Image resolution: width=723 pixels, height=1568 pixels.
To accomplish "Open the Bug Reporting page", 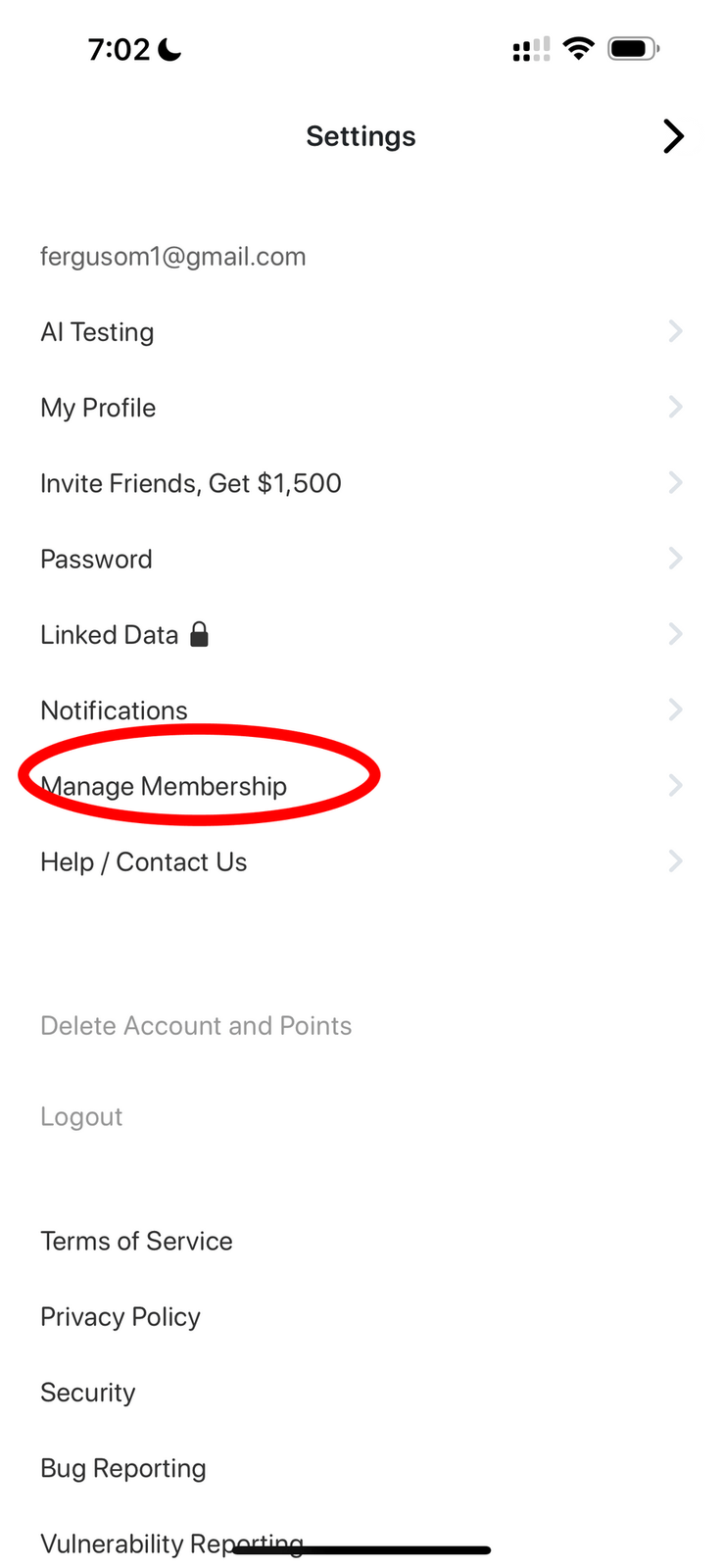I will 123,1468.
